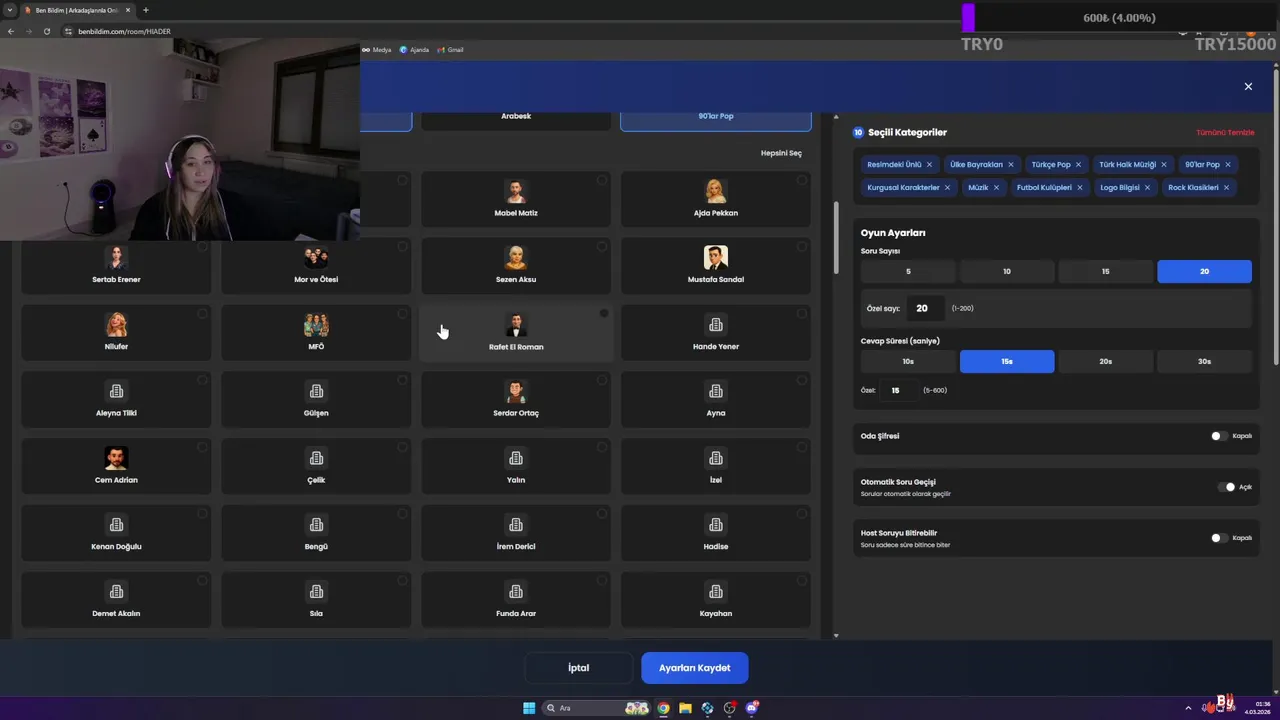Set answer time to 20s
The image size is (1280, 720).
pos(1105,361)
